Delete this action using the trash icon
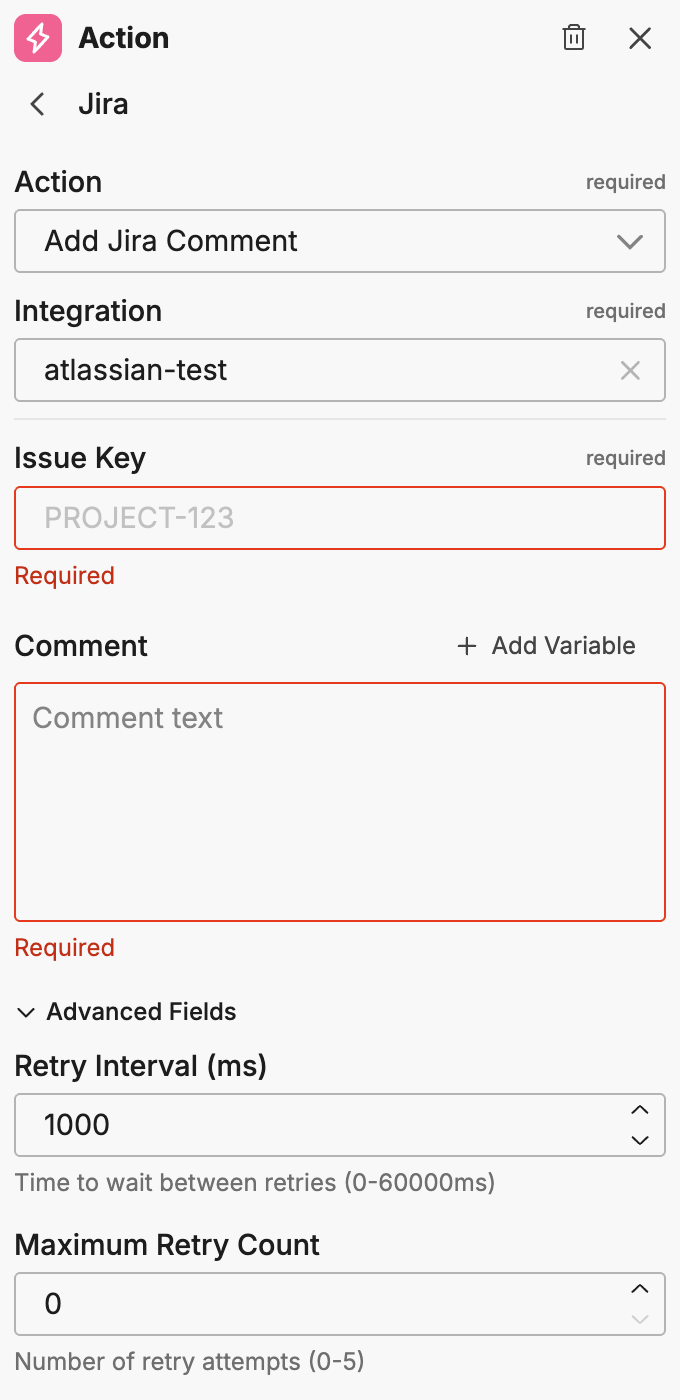The image size is (680, 1400). [x=574, y=38]
